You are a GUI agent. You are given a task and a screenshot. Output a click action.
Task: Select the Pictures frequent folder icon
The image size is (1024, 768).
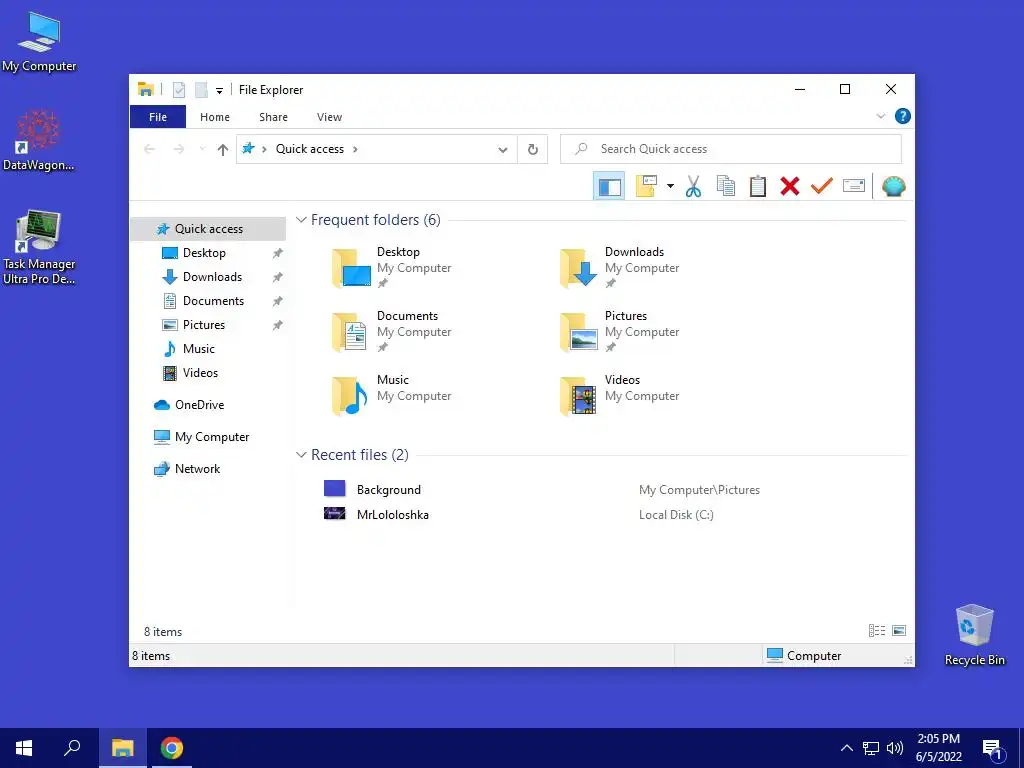tap(579, 332)
